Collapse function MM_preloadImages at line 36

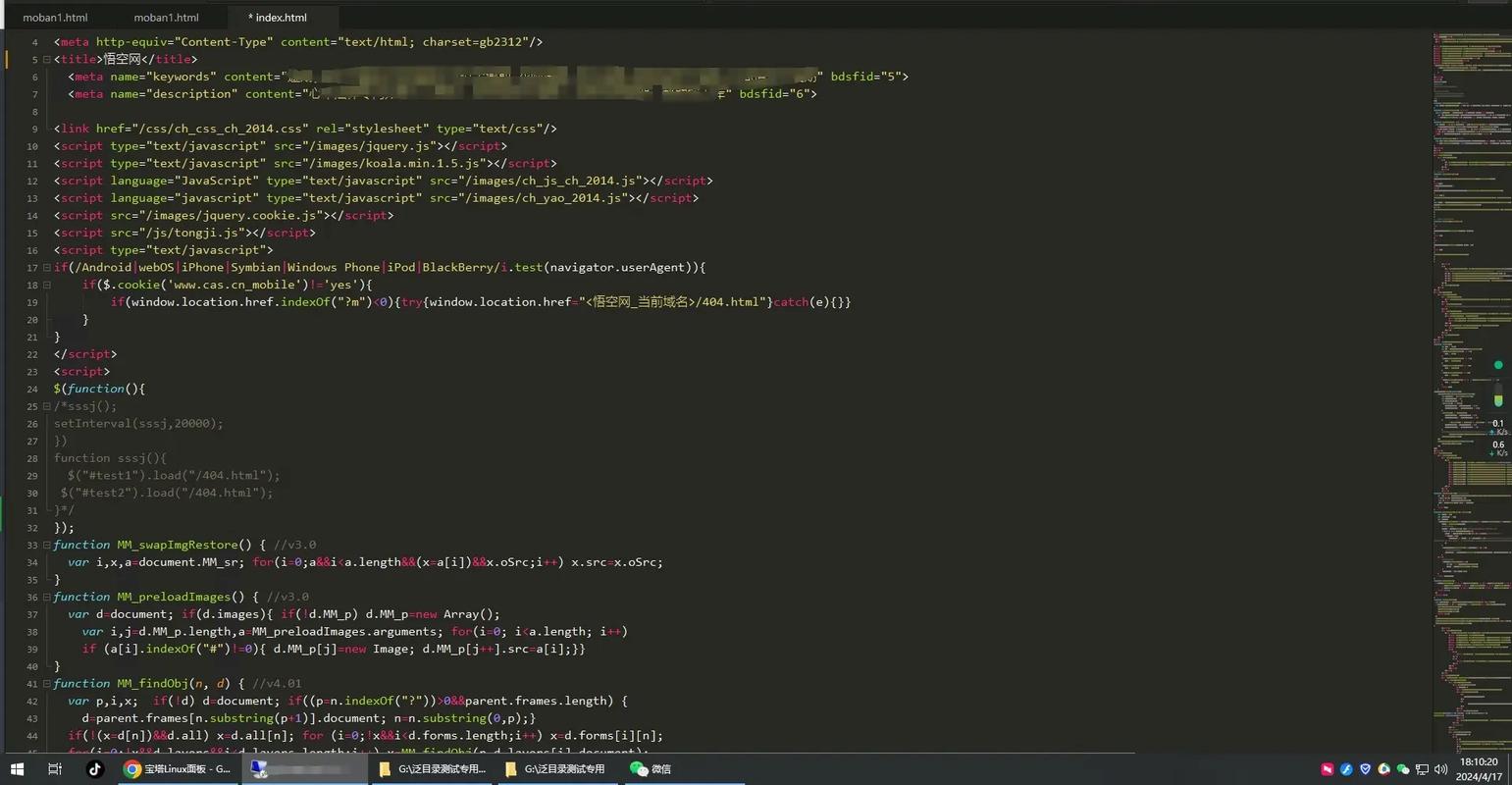point(46,597)
